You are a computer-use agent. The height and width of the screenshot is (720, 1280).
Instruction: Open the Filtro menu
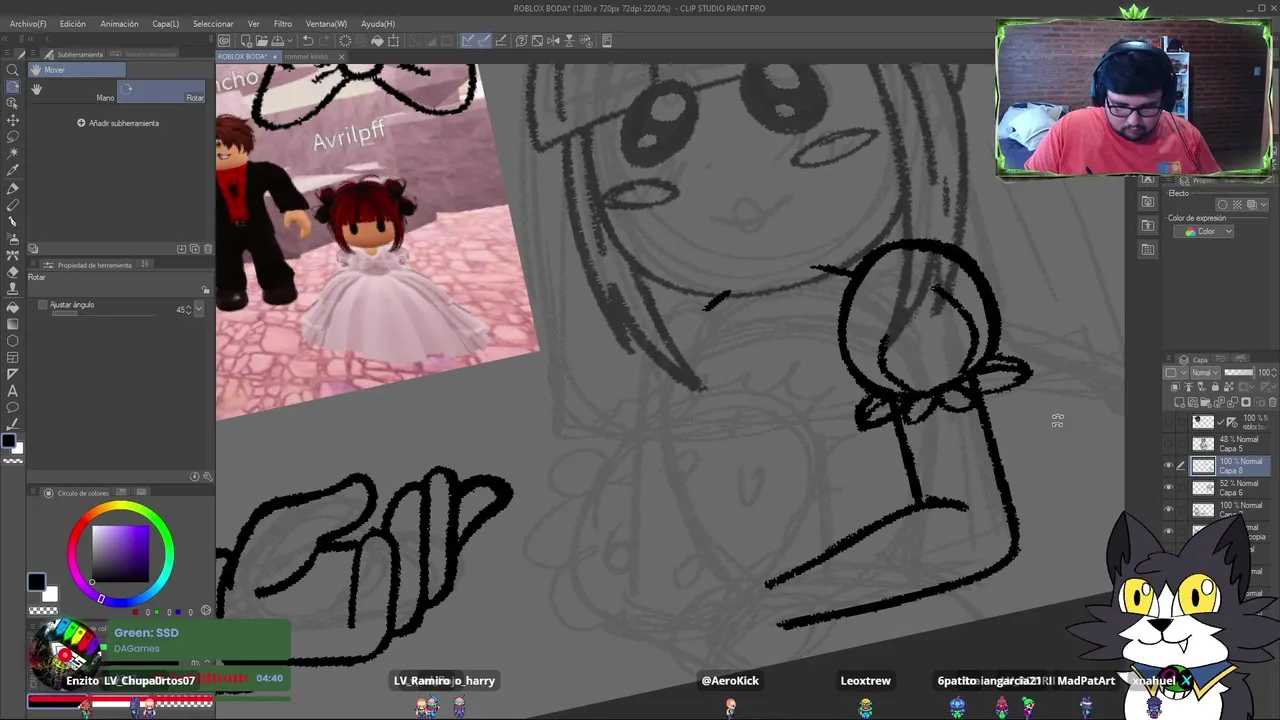(x=283, y=24)
